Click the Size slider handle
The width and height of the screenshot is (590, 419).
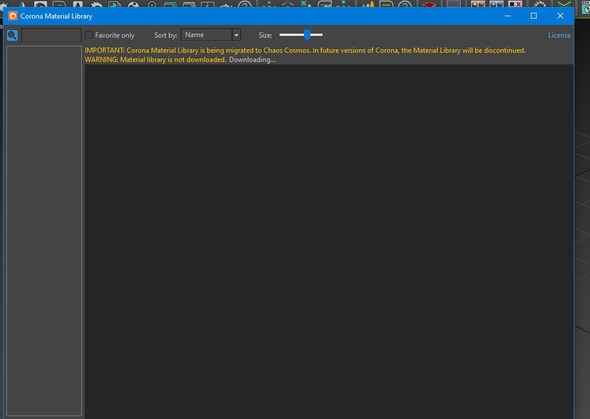coord(307,35)
